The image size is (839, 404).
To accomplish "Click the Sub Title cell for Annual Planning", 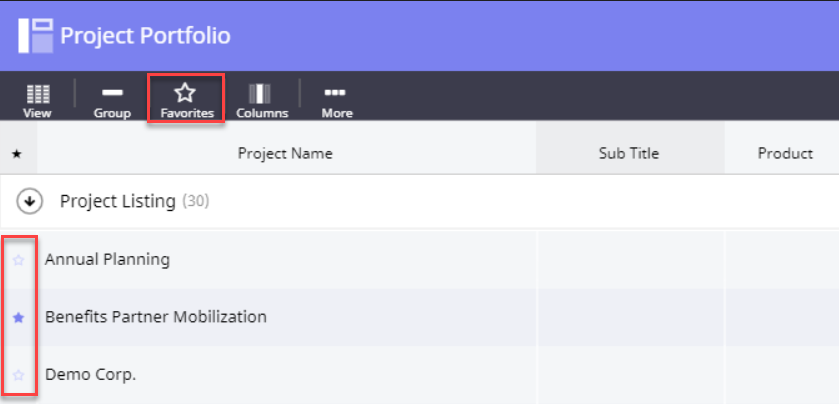I will pyautogui.click(x=629, y=260).
